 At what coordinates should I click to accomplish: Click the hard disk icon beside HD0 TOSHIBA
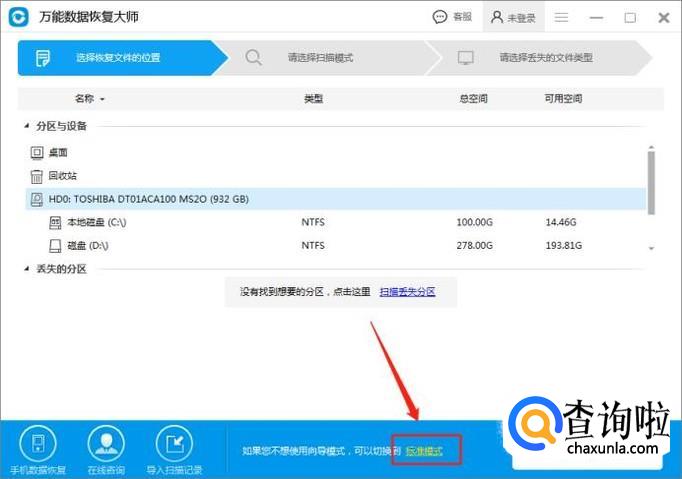click(37, 200)
